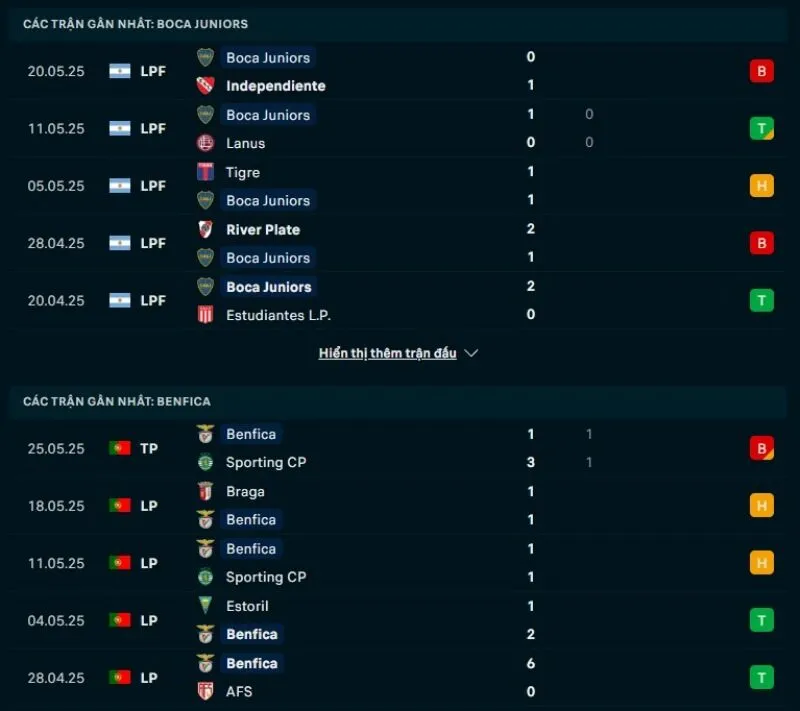
Task: Expand more matches via the chevron arrow
Action: tap(470, 353)
